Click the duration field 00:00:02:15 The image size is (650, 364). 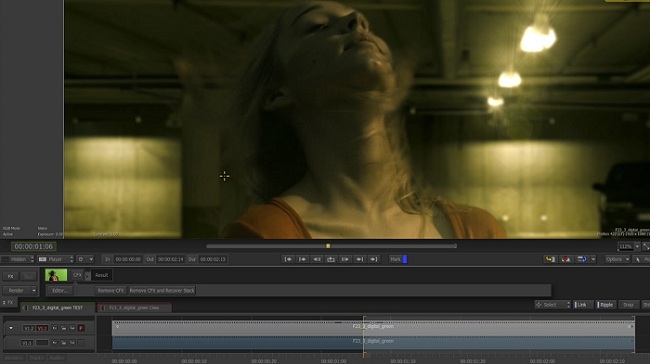click(x=213, y=259)
